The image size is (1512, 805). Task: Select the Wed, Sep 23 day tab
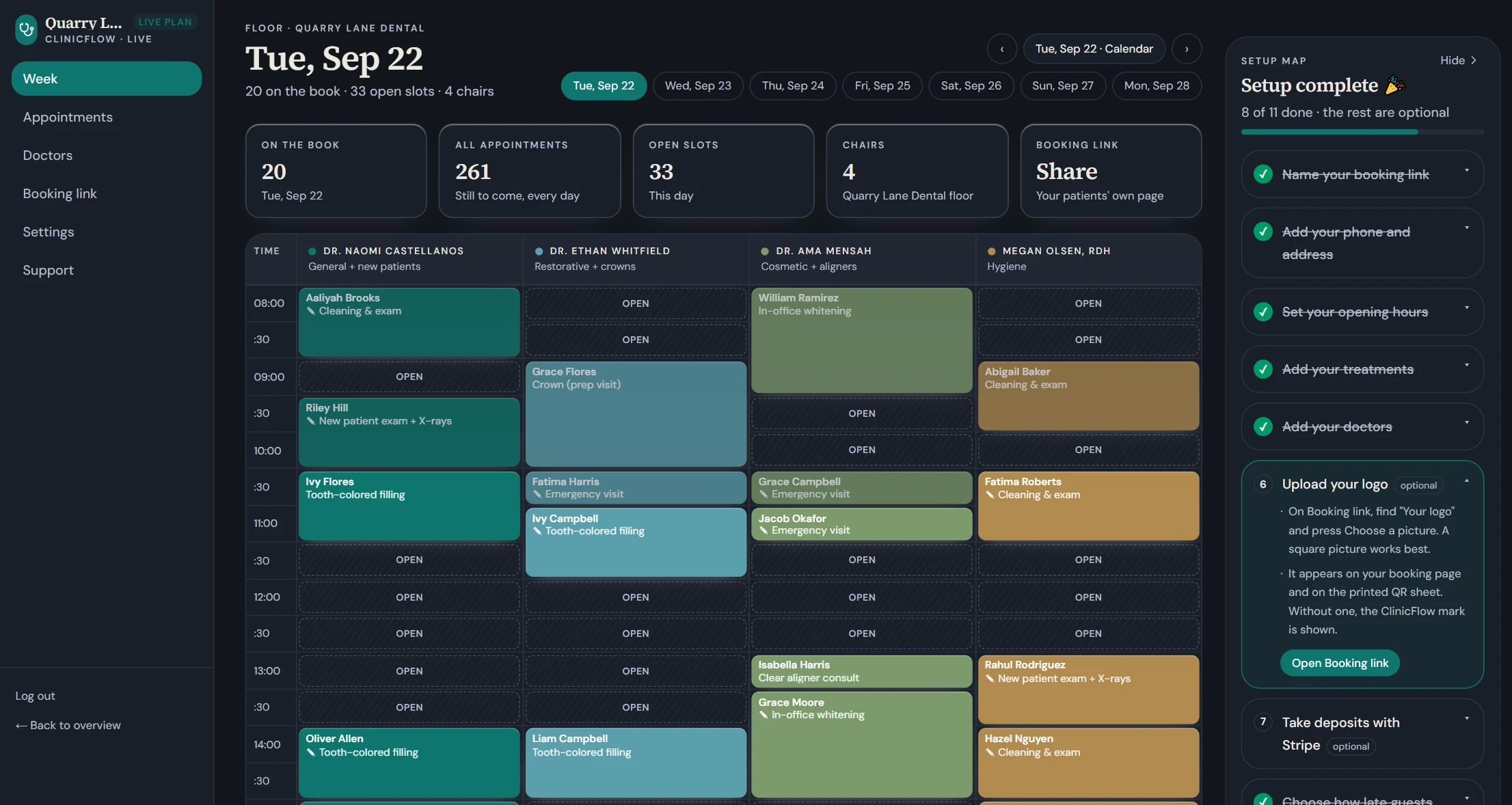pos(698,86)
